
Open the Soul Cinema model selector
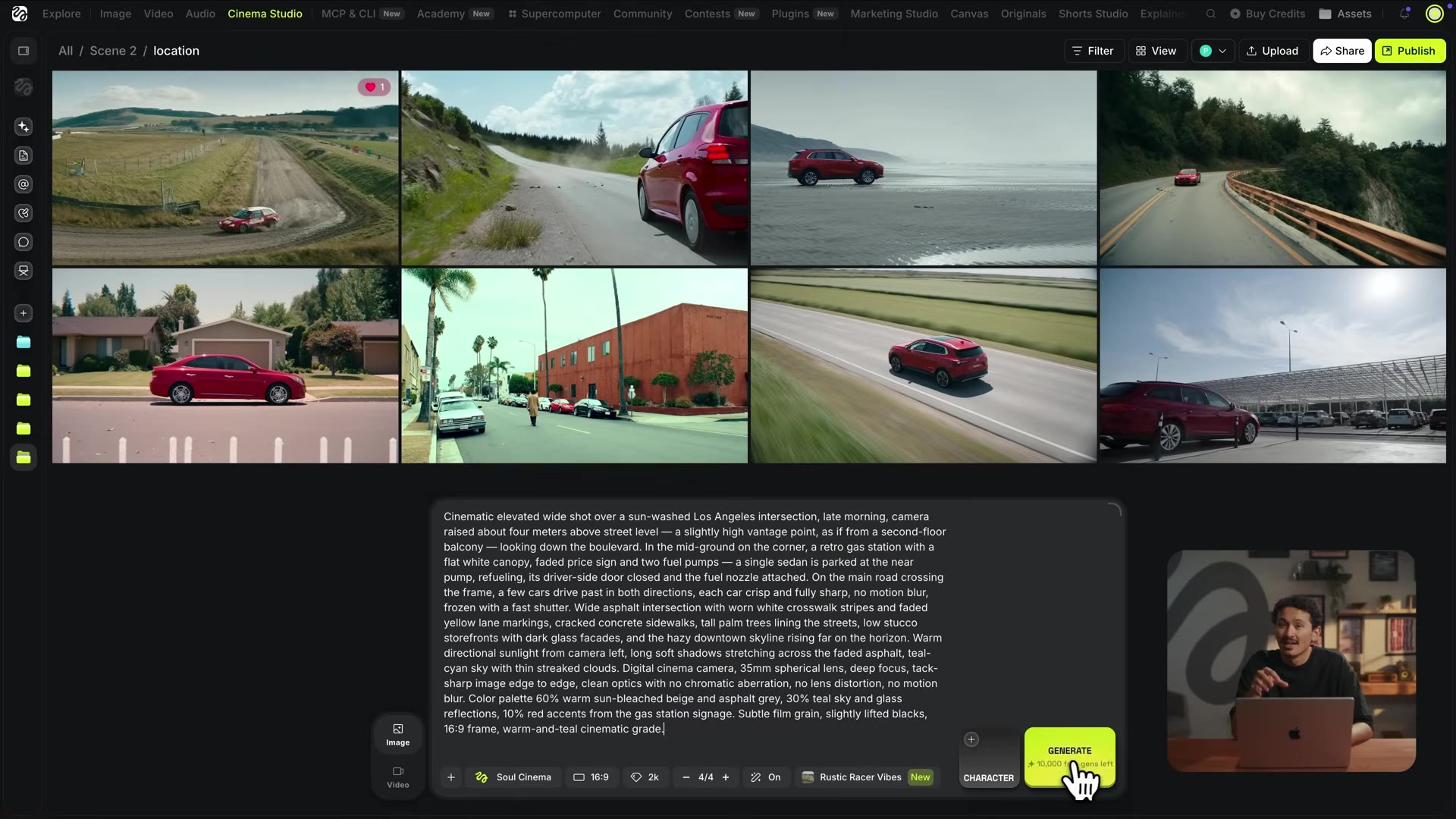click(513, 777)
